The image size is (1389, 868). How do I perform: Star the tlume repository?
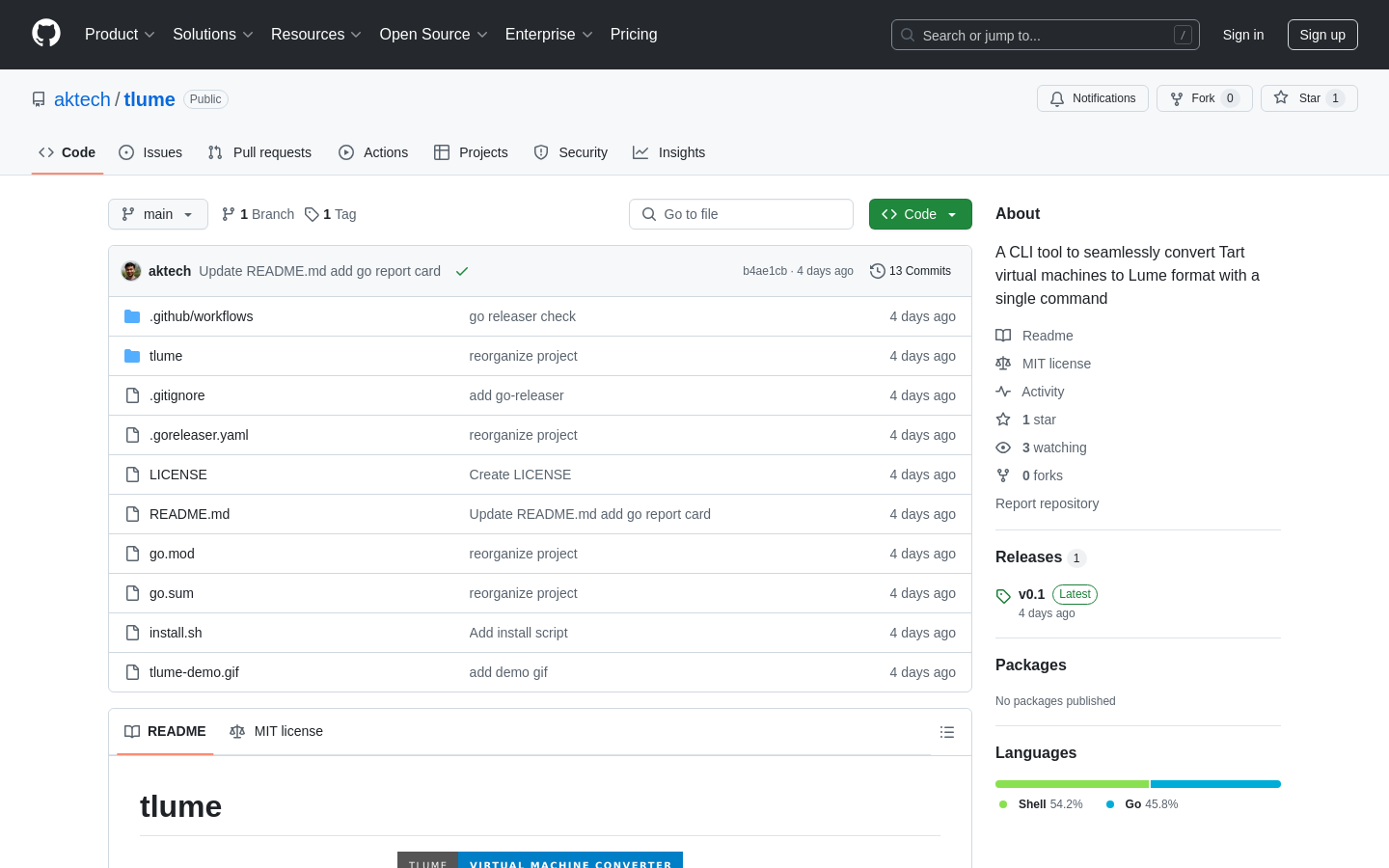coord(1308,98)
